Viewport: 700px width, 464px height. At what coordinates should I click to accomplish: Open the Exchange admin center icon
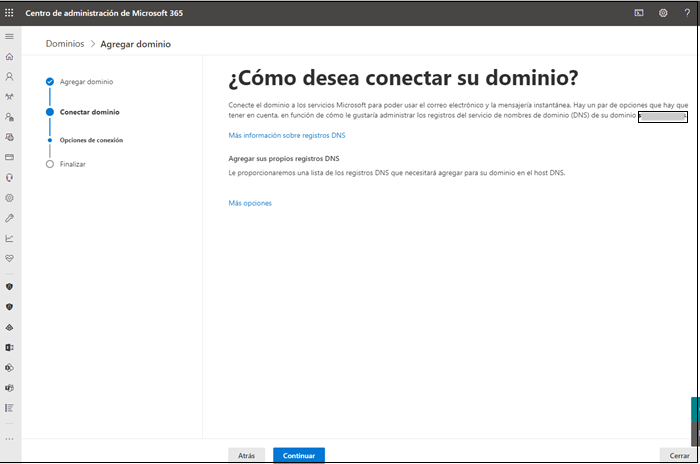(9, 347)
